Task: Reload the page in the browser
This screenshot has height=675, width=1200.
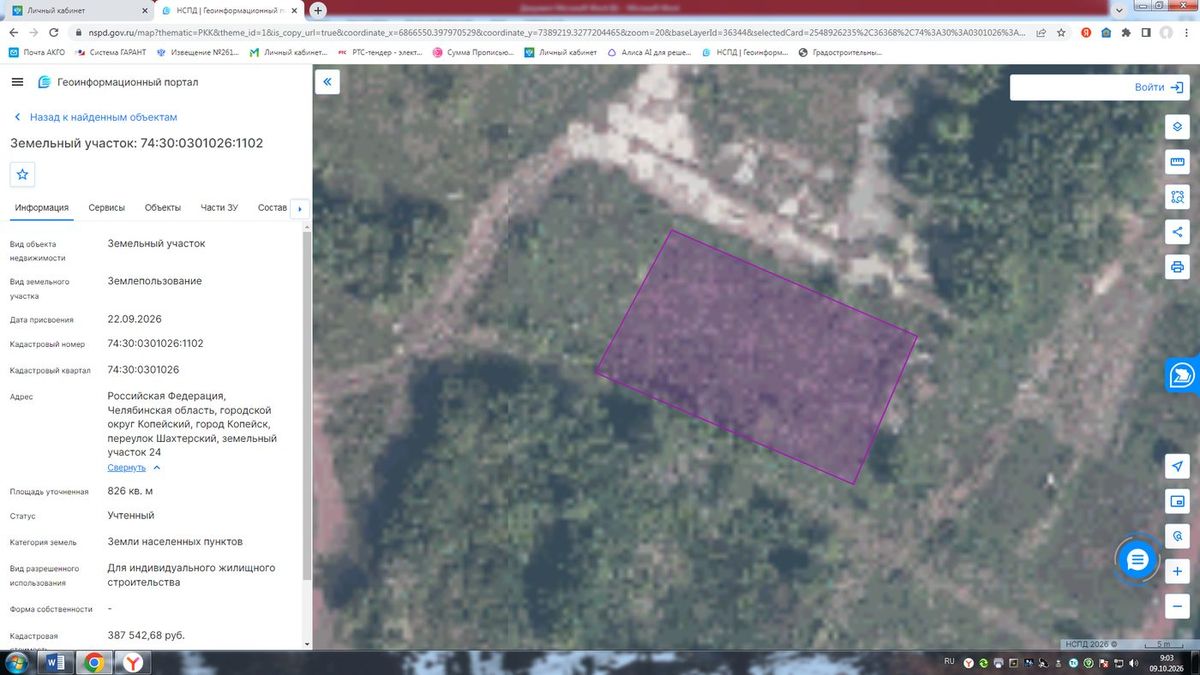Action: click(x=55, y=32)
